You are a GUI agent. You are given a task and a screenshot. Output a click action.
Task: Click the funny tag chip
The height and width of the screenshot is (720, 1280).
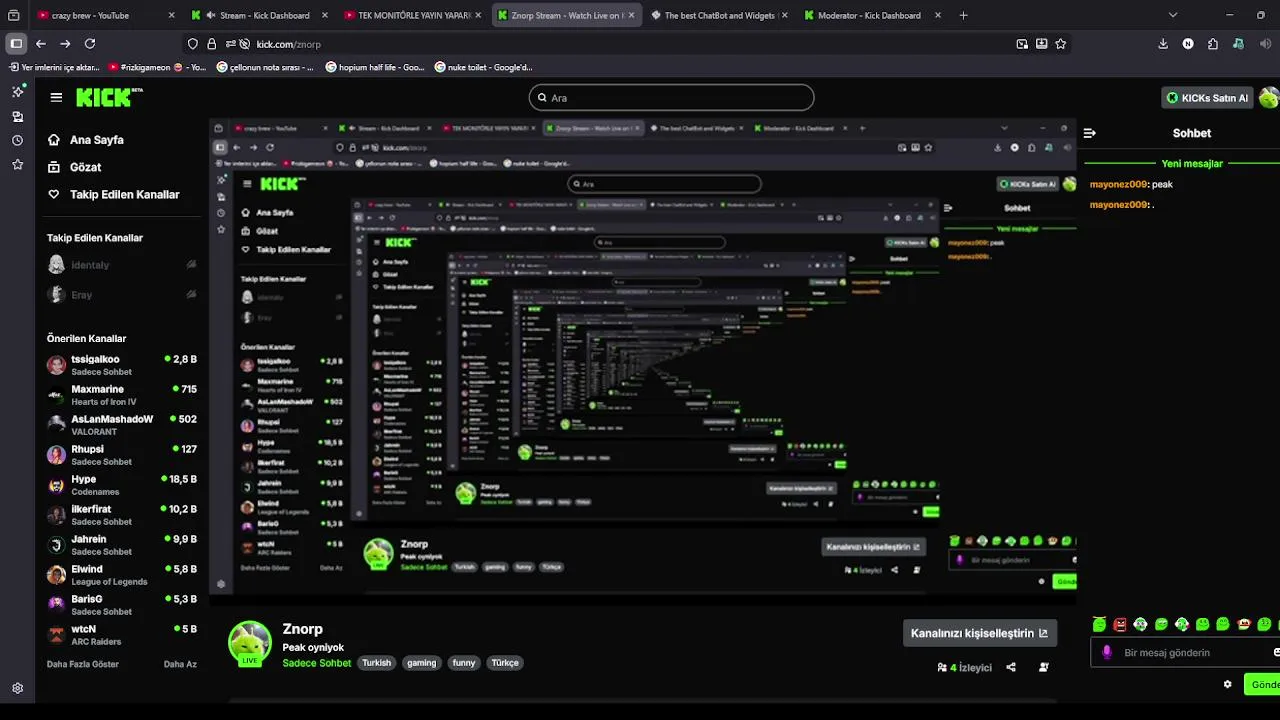463,663
